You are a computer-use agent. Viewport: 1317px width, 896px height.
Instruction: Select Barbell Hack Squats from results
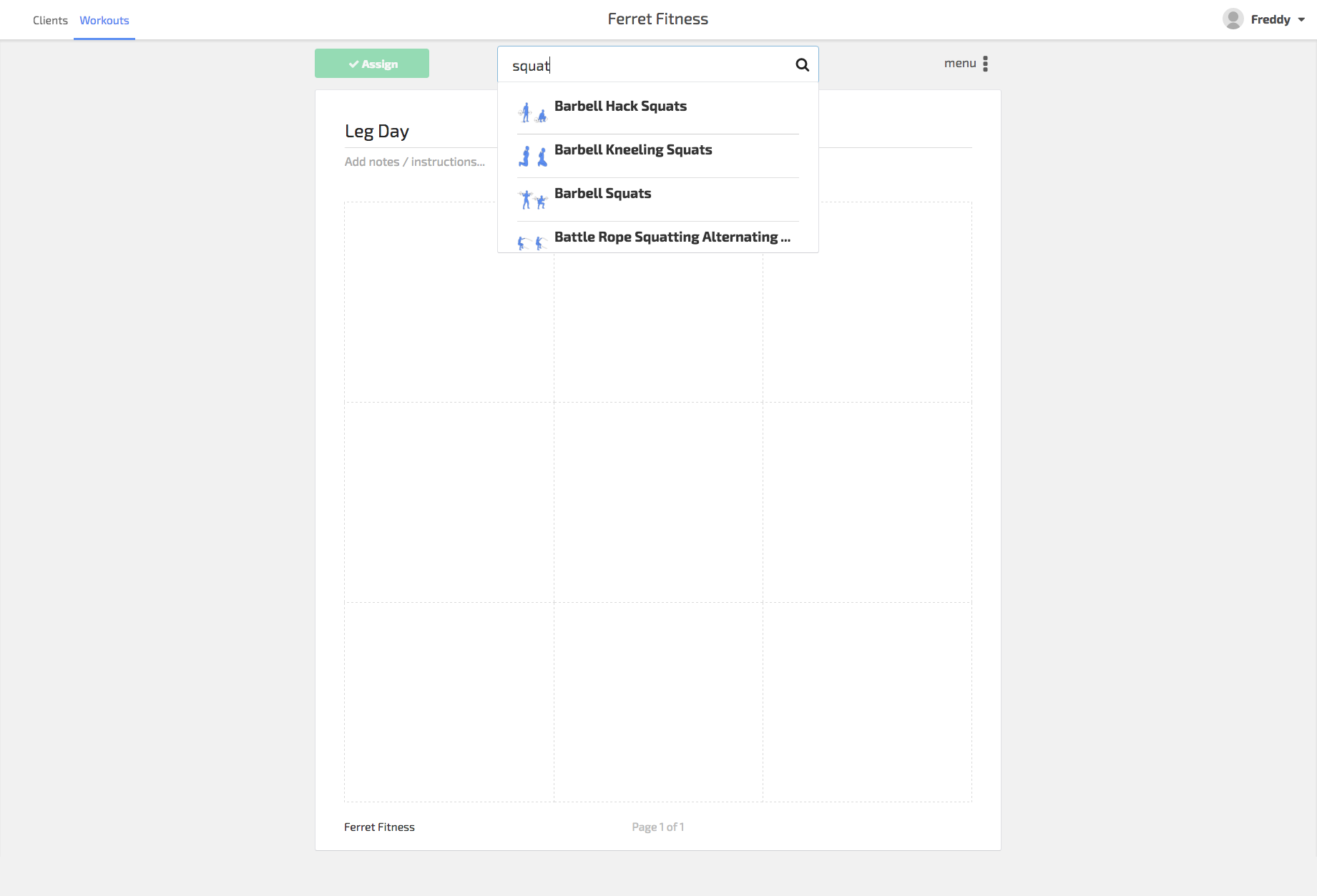658,112
